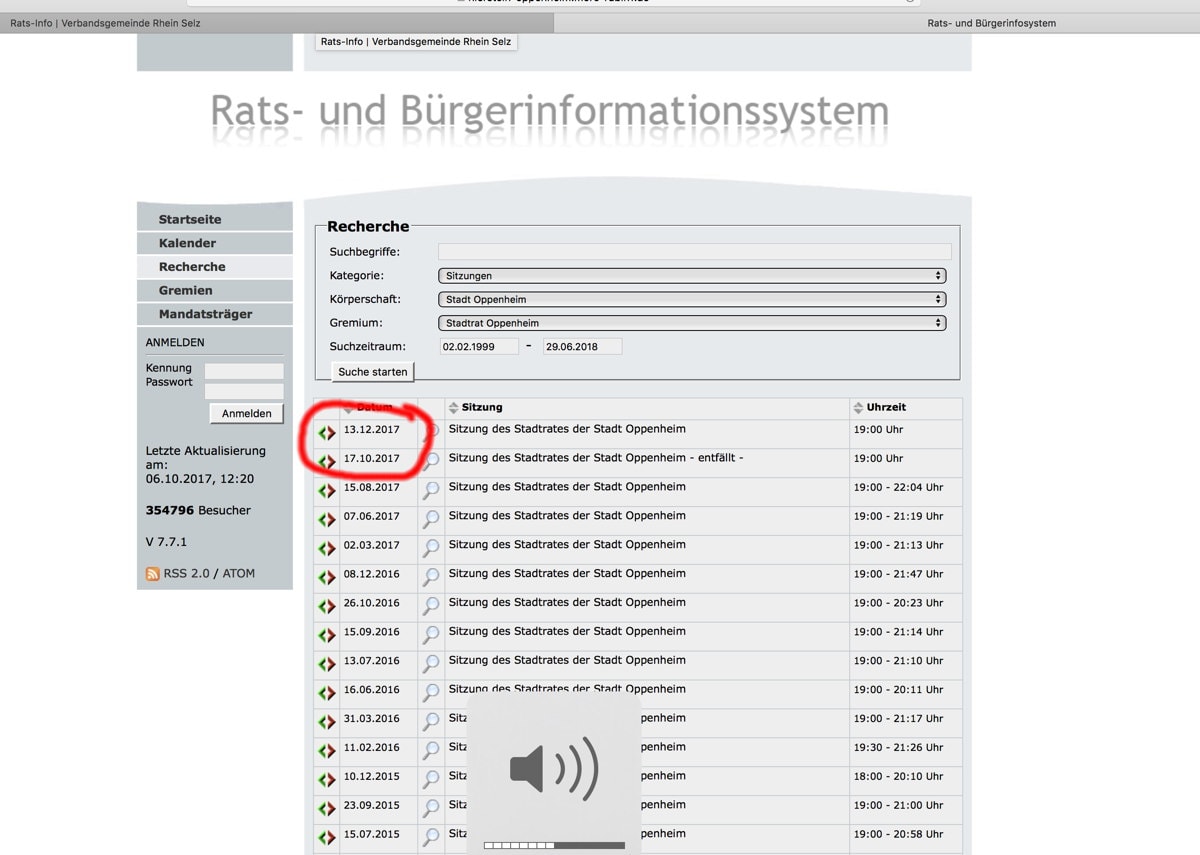Open details magnifier for 07.06.2017 session
Image resolution: width=1200 pixels, height=855 pixels.
click(x=431, y=519)
